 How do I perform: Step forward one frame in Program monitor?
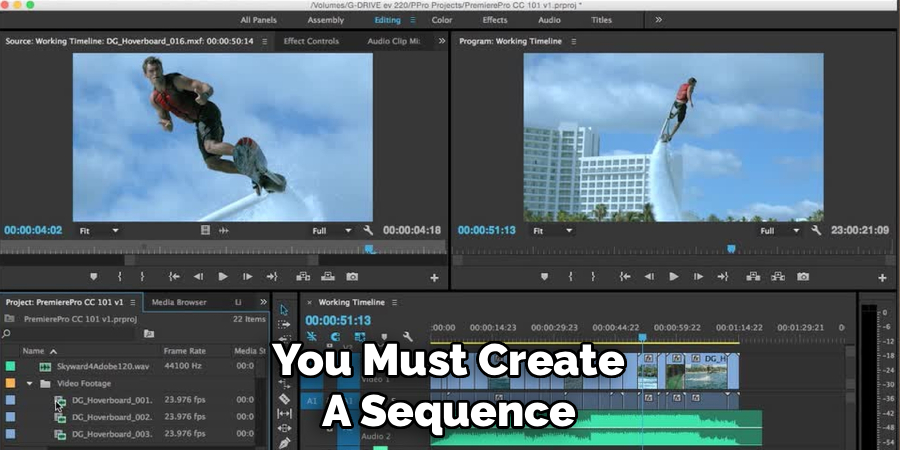click(x=699, y=277)
